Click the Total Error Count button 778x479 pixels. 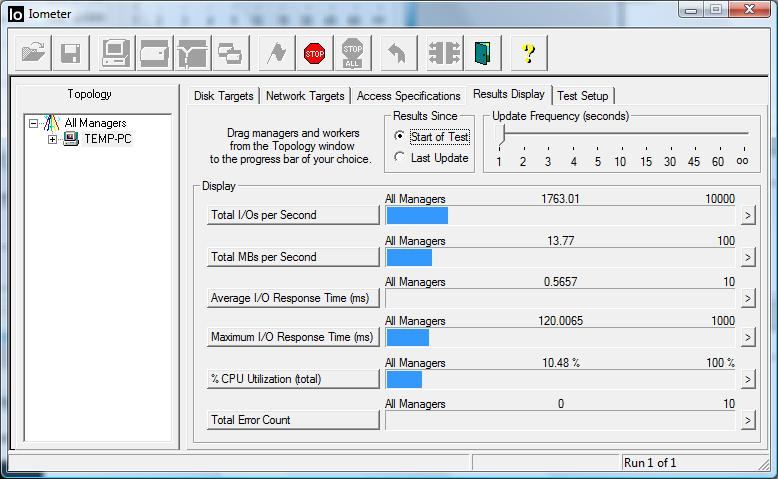click(x=293, y=420)
